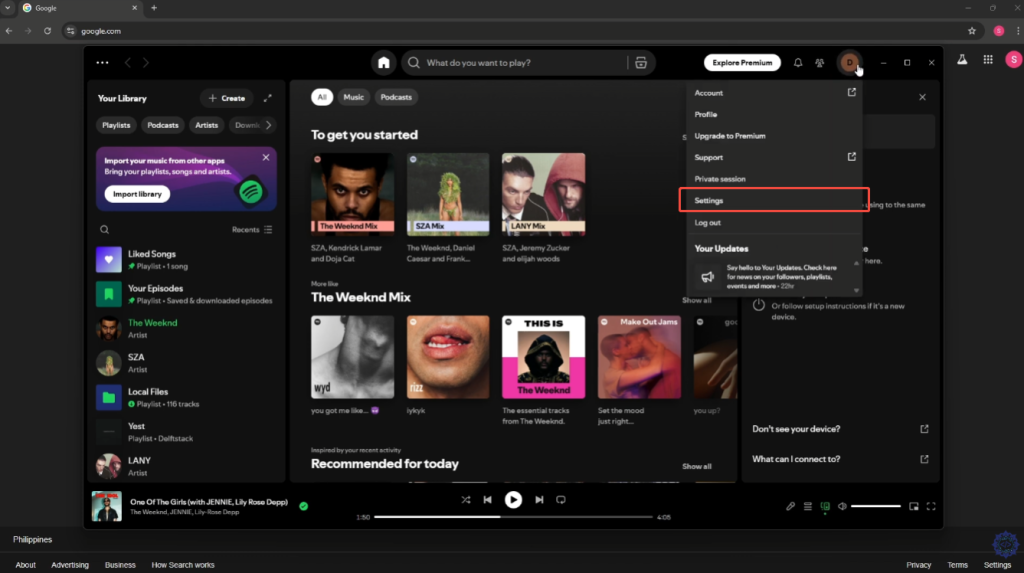Open Settings from profile menu
Screen dimensions: 1024x573
[774, 201]
